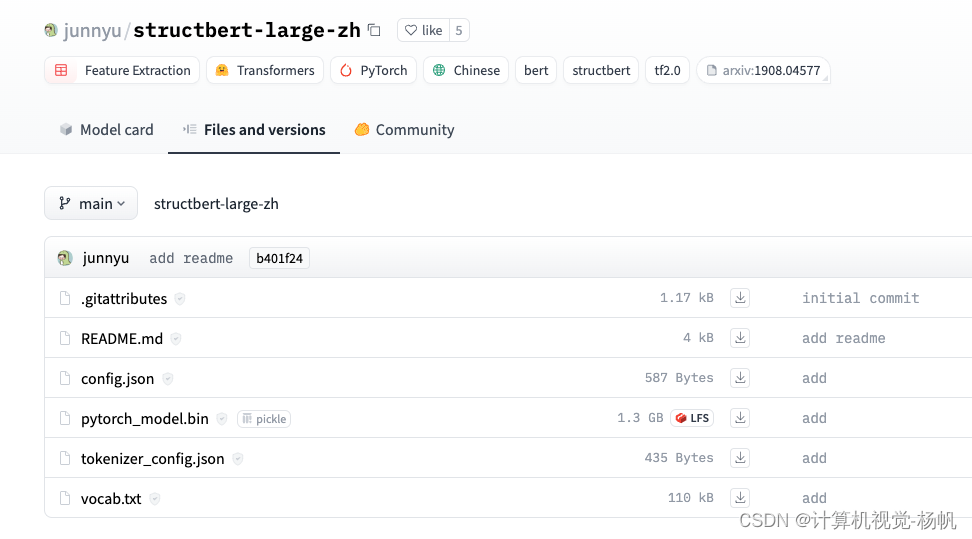Click file icon of .gitattributes row
The height and width of the screenshot is (539, 972).
tap(65, 298)
